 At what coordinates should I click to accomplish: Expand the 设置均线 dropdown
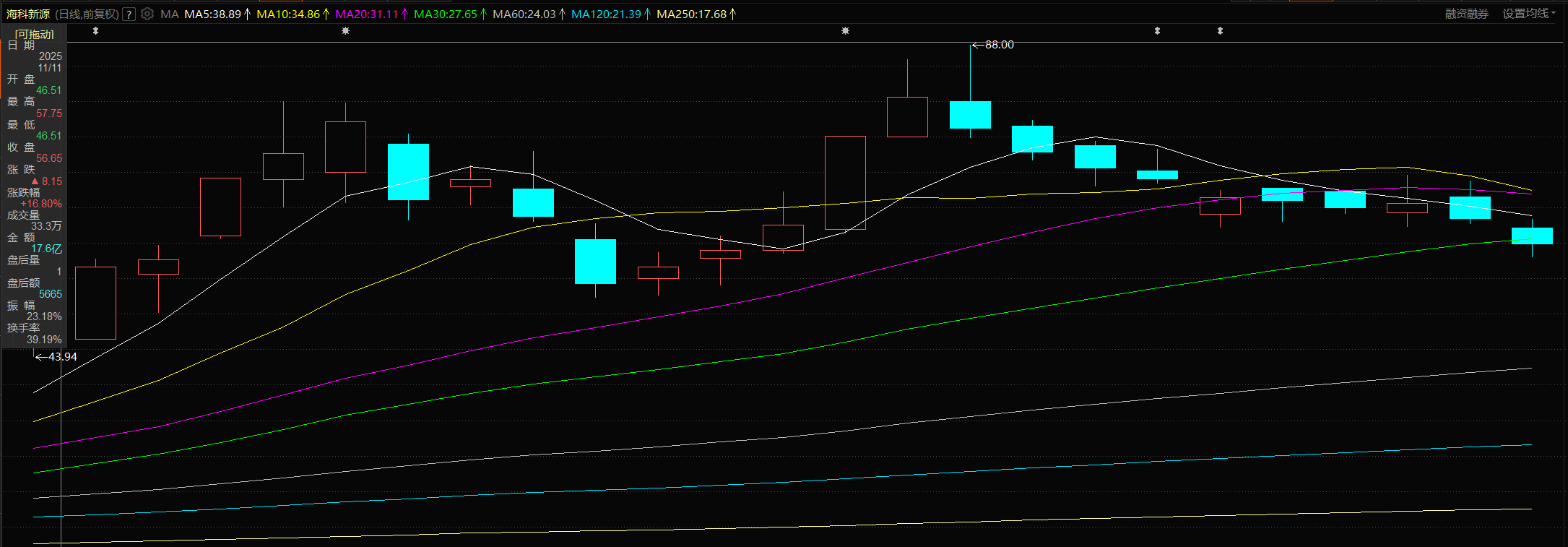pyautogui.click(x=1529, y=14)
